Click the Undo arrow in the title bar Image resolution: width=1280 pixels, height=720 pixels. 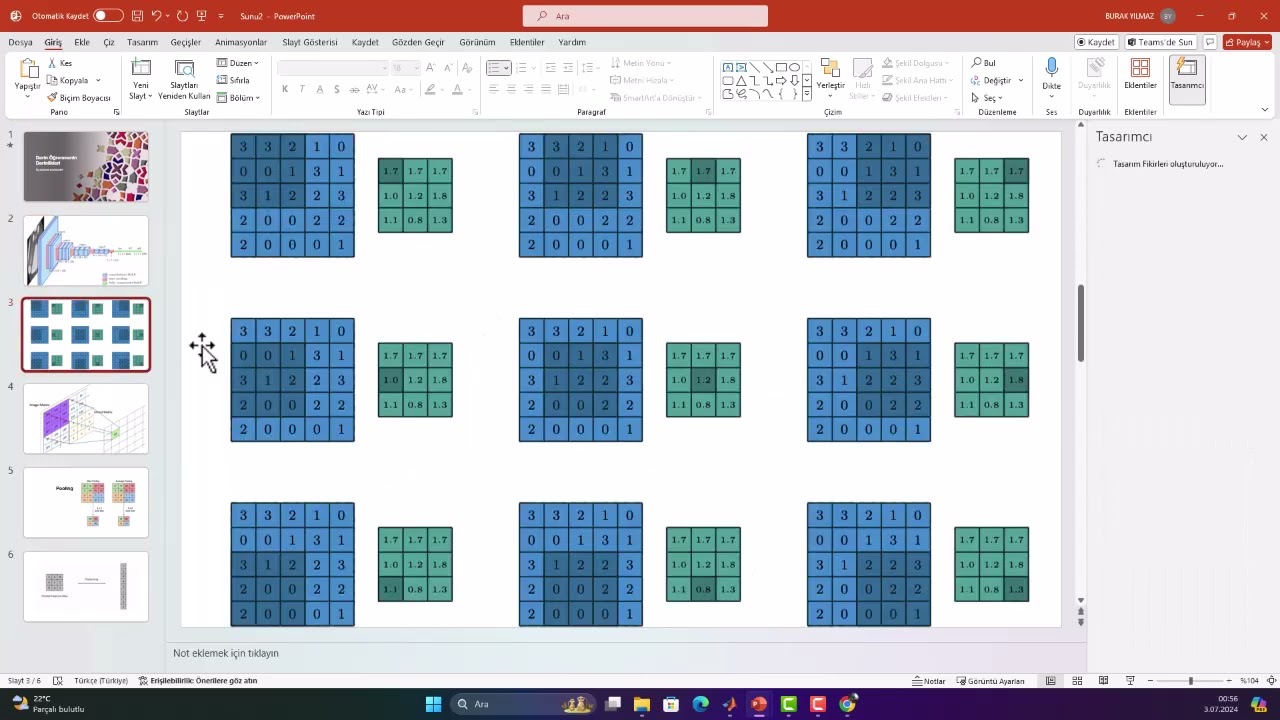157,16
